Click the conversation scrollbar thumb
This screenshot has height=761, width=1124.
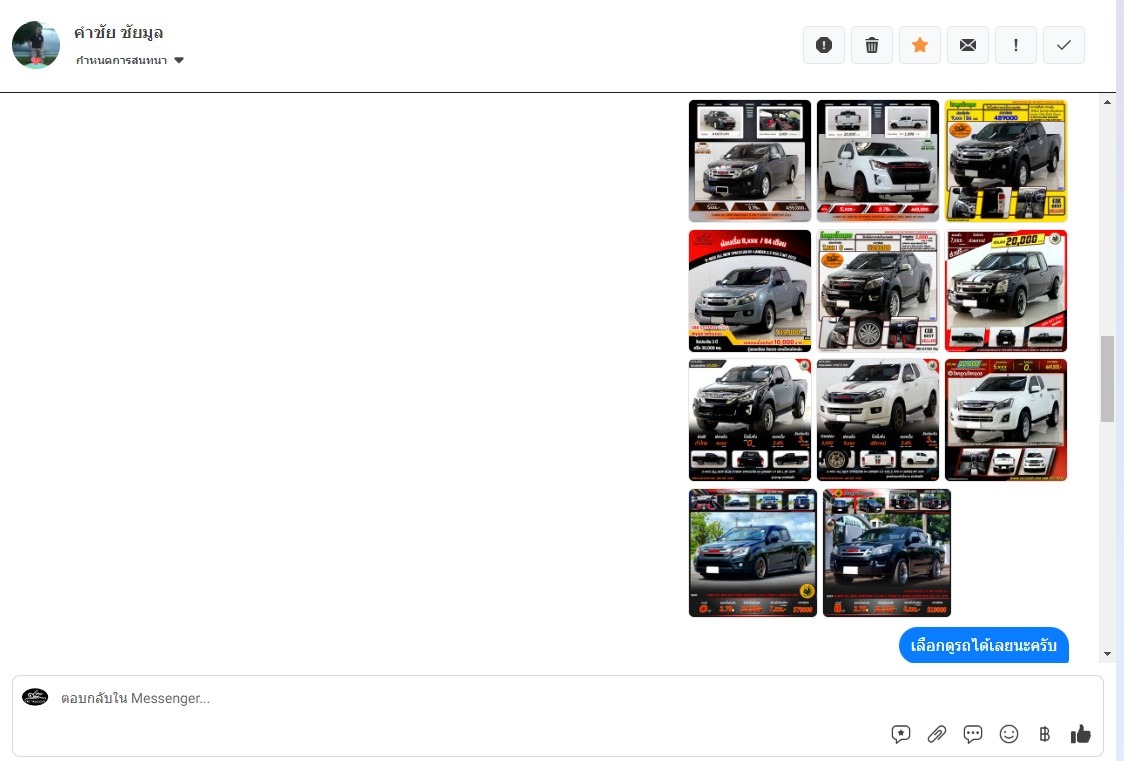(x=1108, y=378)
